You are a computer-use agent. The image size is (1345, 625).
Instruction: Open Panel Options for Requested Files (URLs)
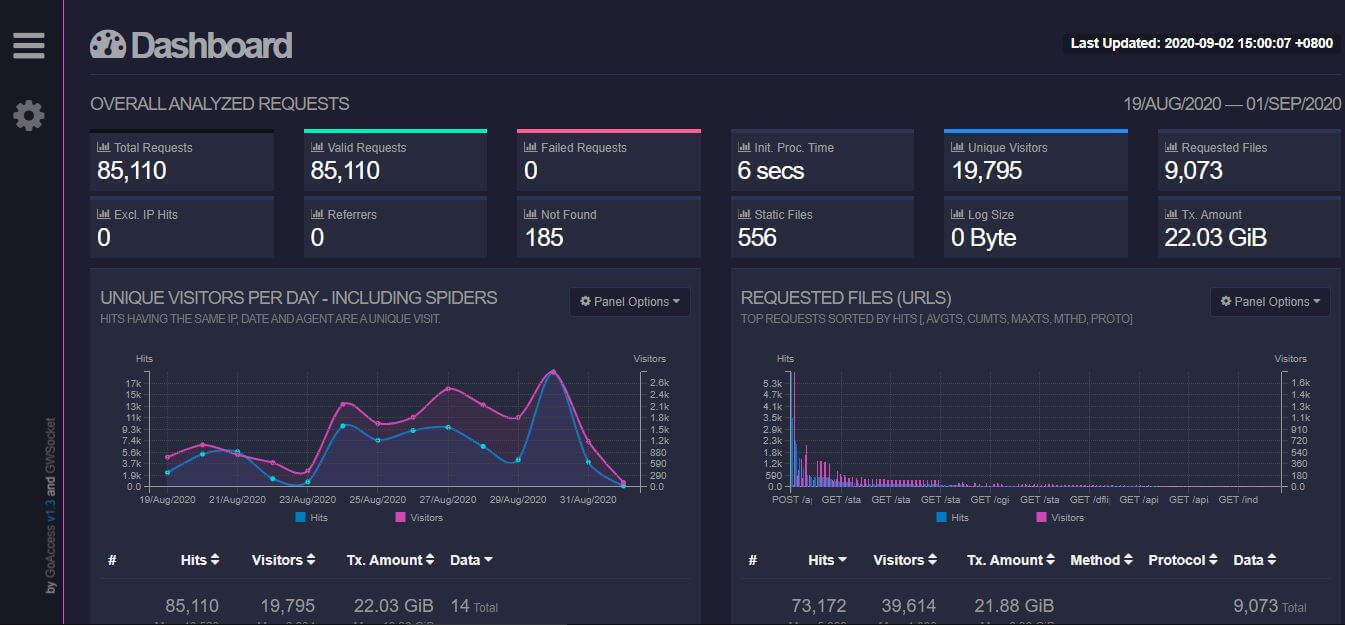click(1270, 301)
